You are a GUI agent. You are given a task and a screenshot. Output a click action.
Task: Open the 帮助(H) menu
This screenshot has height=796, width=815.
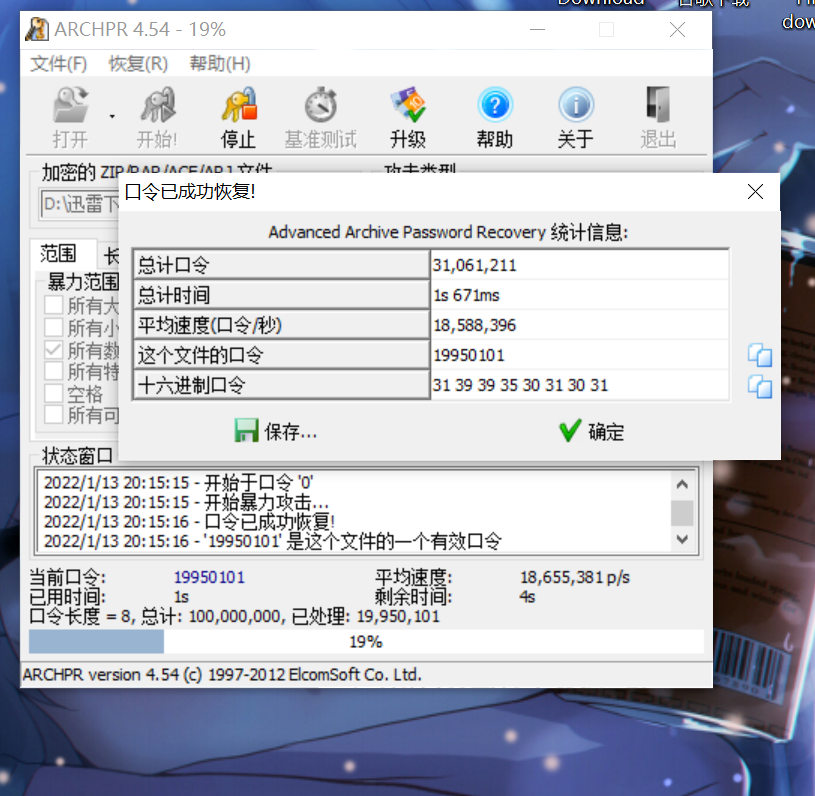(220, 64)
